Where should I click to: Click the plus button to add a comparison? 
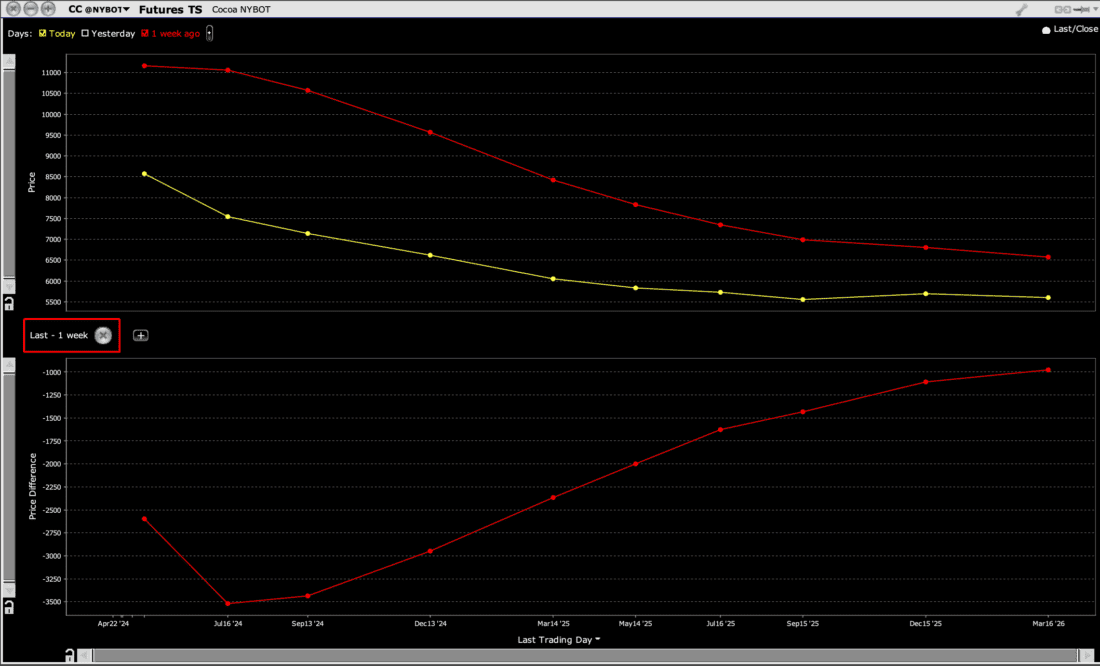click(x=140, y=335)
